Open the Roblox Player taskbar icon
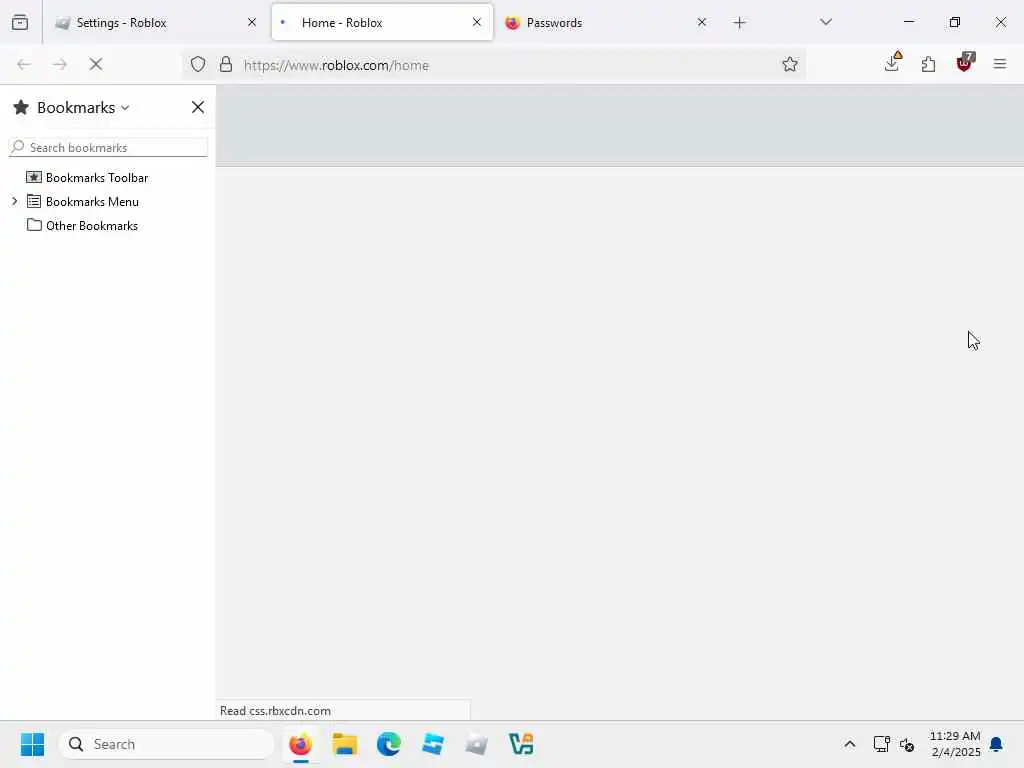 (x=477, y=744)
